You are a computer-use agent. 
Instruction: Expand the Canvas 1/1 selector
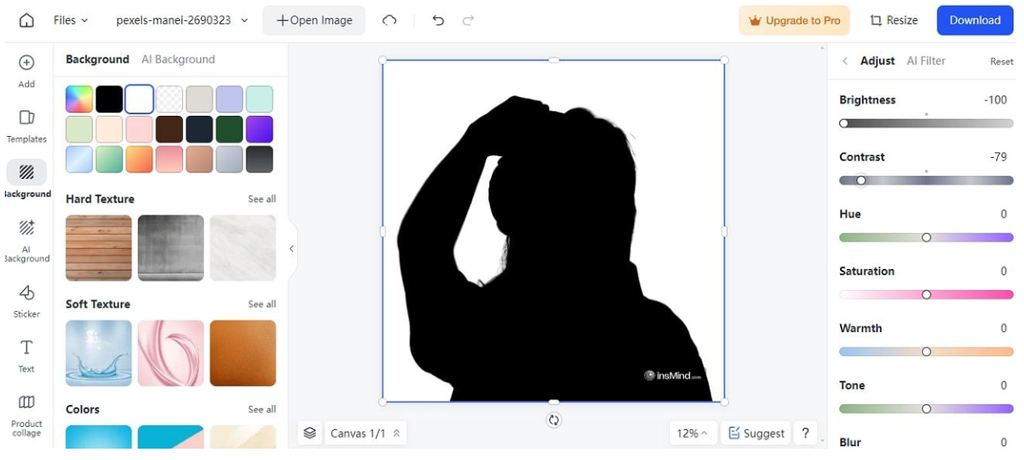pyautogui.click(x=365, y=433)
